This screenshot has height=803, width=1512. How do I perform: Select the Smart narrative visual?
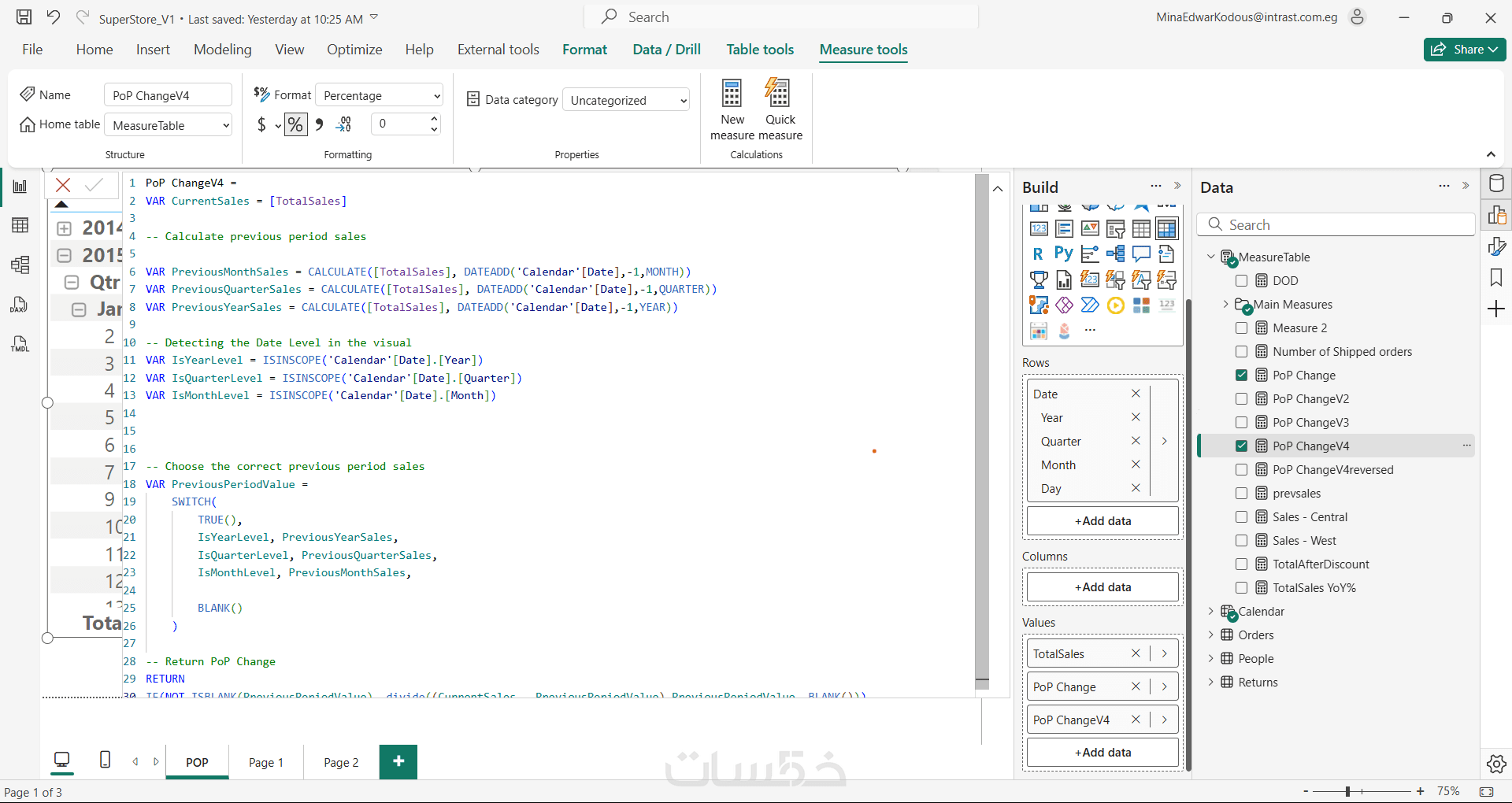click(x=1167, y=253)
